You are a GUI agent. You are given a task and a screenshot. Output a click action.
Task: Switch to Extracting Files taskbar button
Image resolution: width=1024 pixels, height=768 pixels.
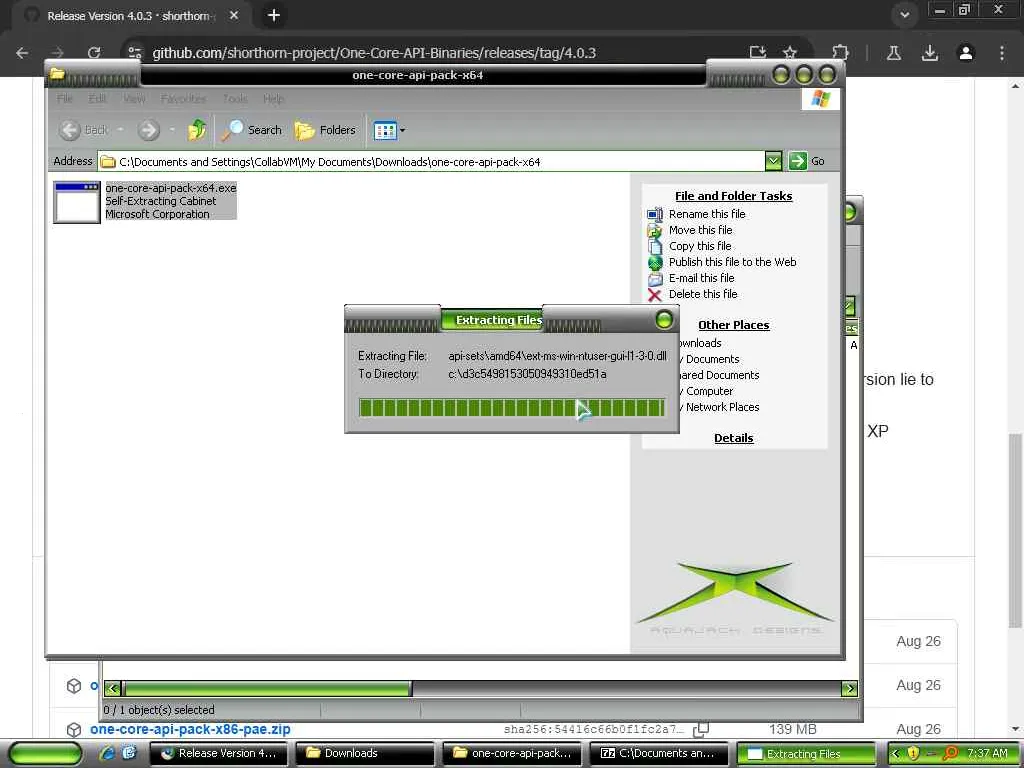[805, 754]
